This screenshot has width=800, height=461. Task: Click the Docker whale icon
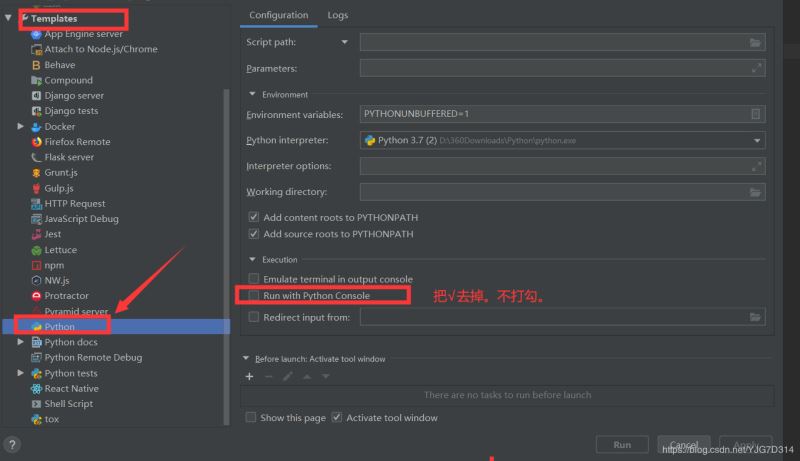(36, 127)
